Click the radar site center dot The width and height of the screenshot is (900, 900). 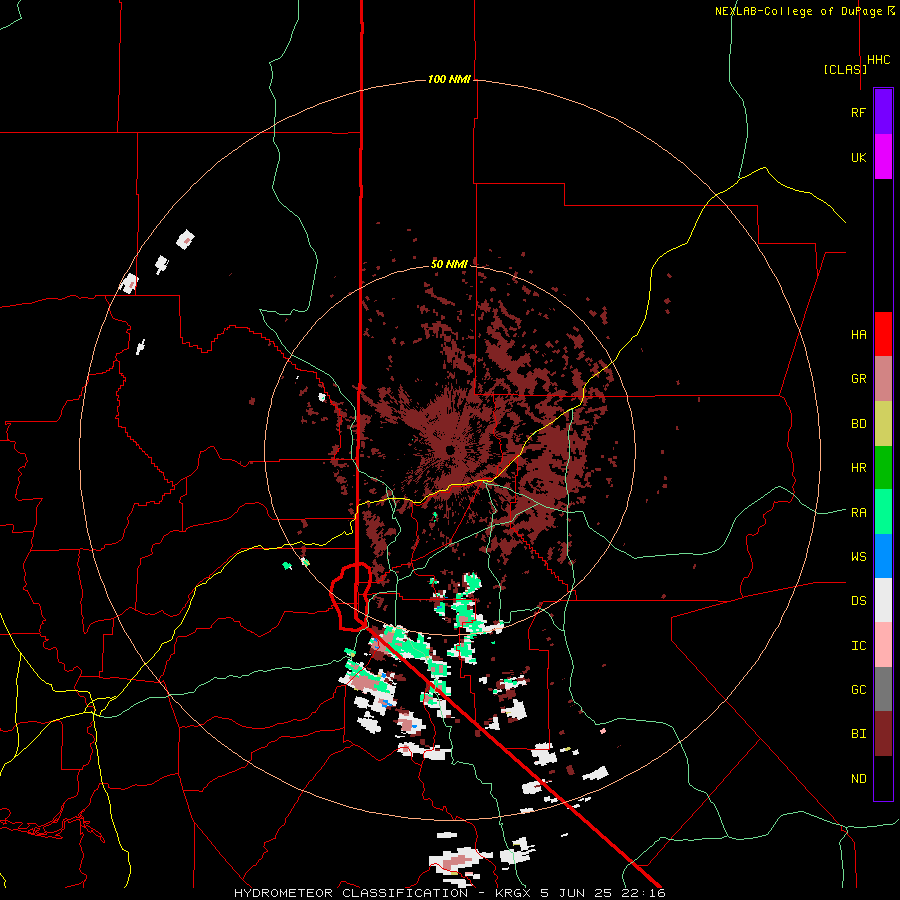[450, 449]
